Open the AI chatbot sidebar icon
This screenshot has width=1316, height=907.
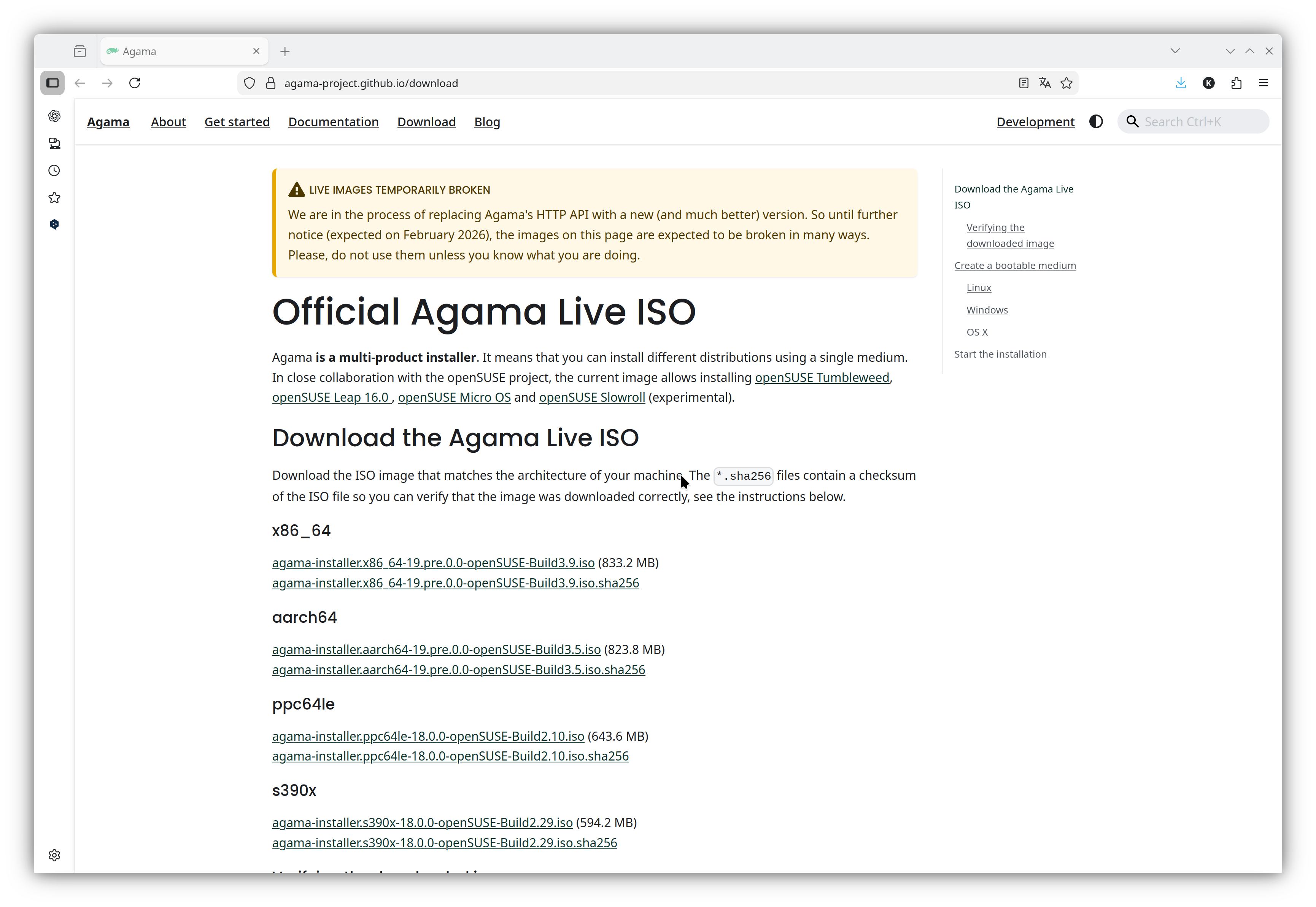point(54,116)
